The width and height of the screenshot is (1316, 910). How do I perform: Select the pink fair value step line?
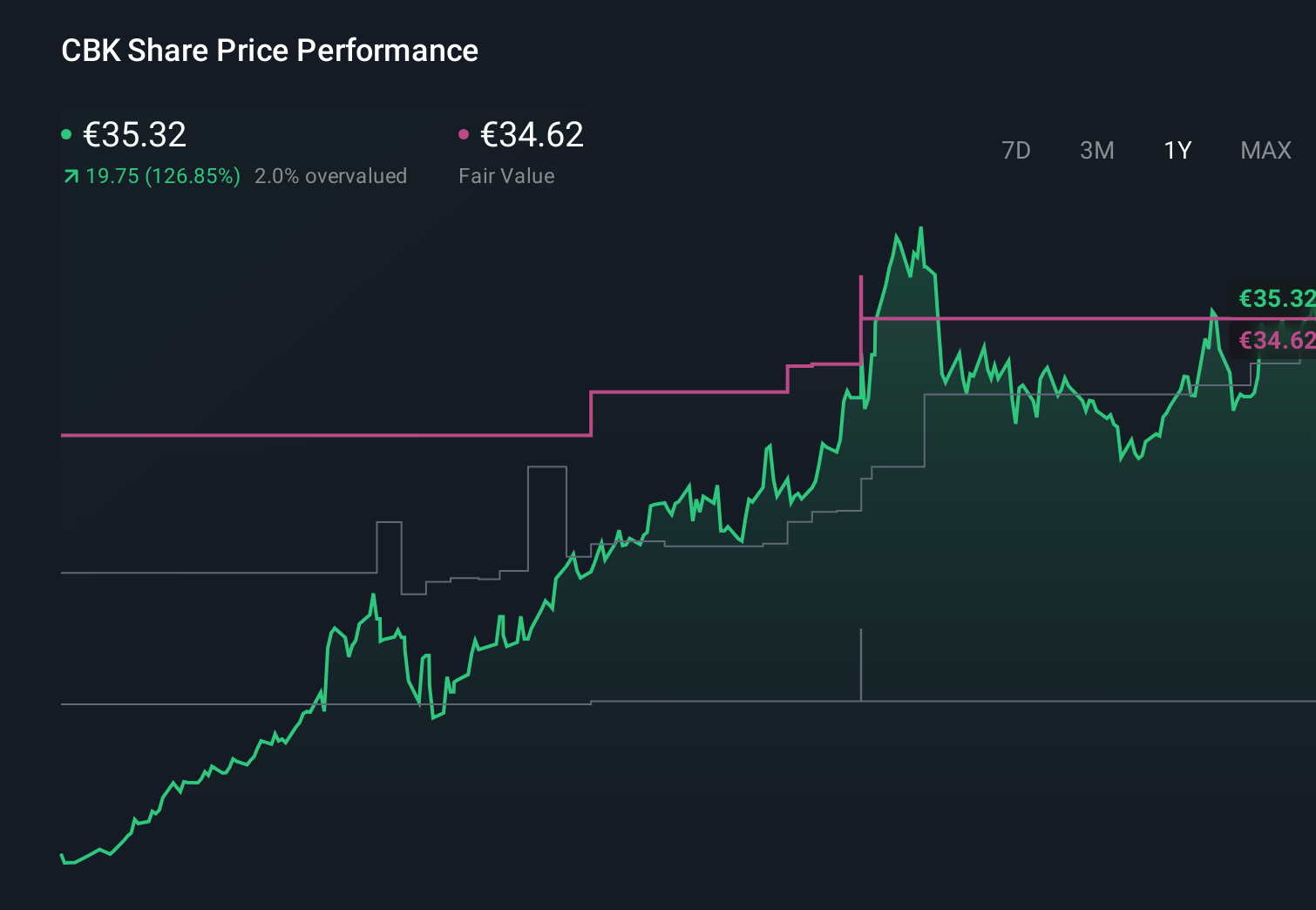pyautogui.click(x=349, y=434)
